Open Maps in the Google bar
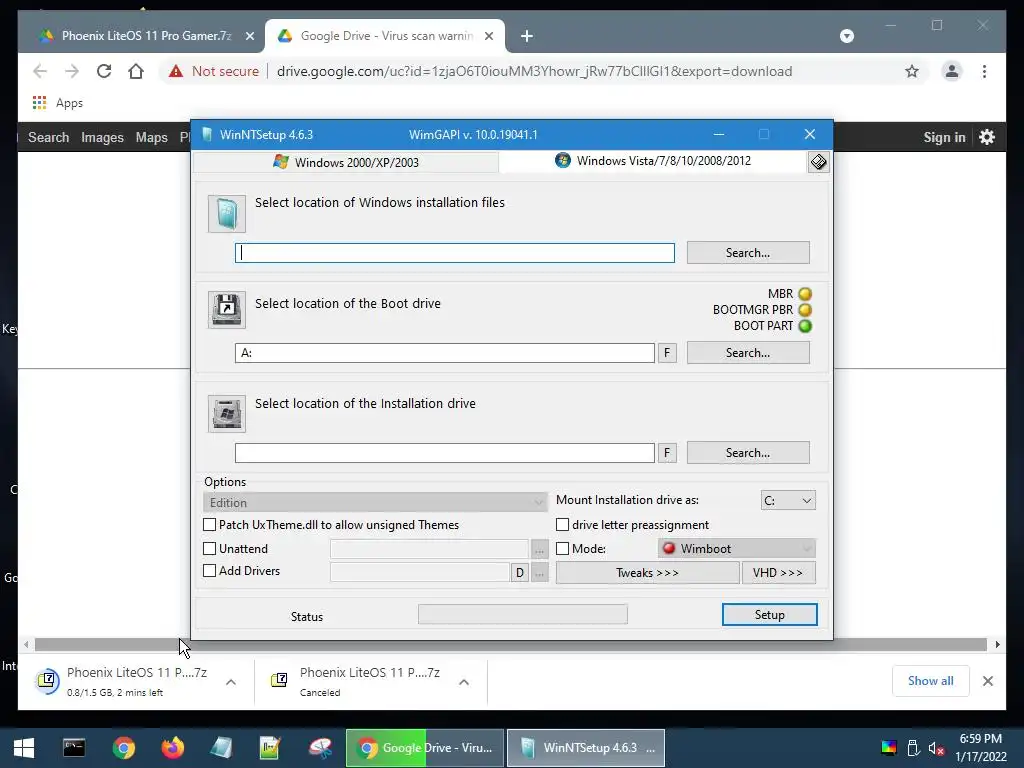Image resolution: width=1024 pixels, height=768 pixels. [x=152, y=137]
